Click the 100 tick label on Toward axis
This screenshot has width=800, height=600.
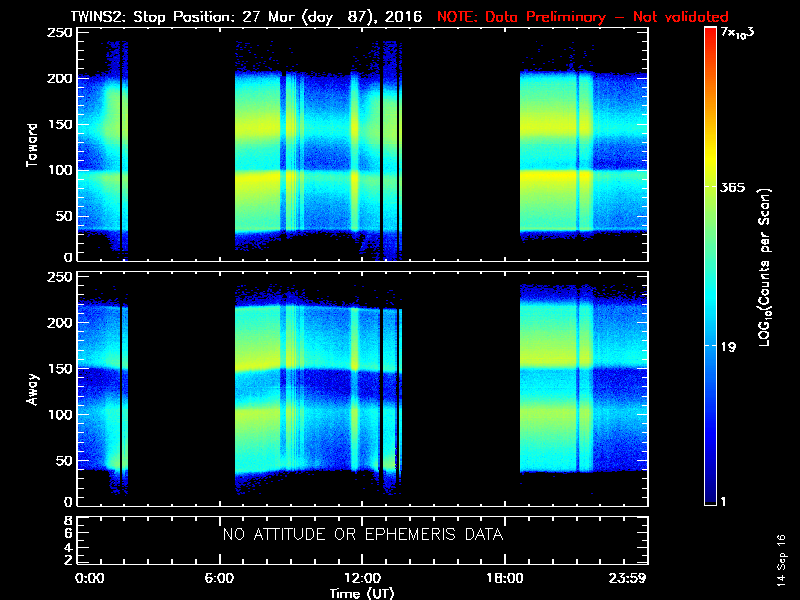click(x=60, y=170)
